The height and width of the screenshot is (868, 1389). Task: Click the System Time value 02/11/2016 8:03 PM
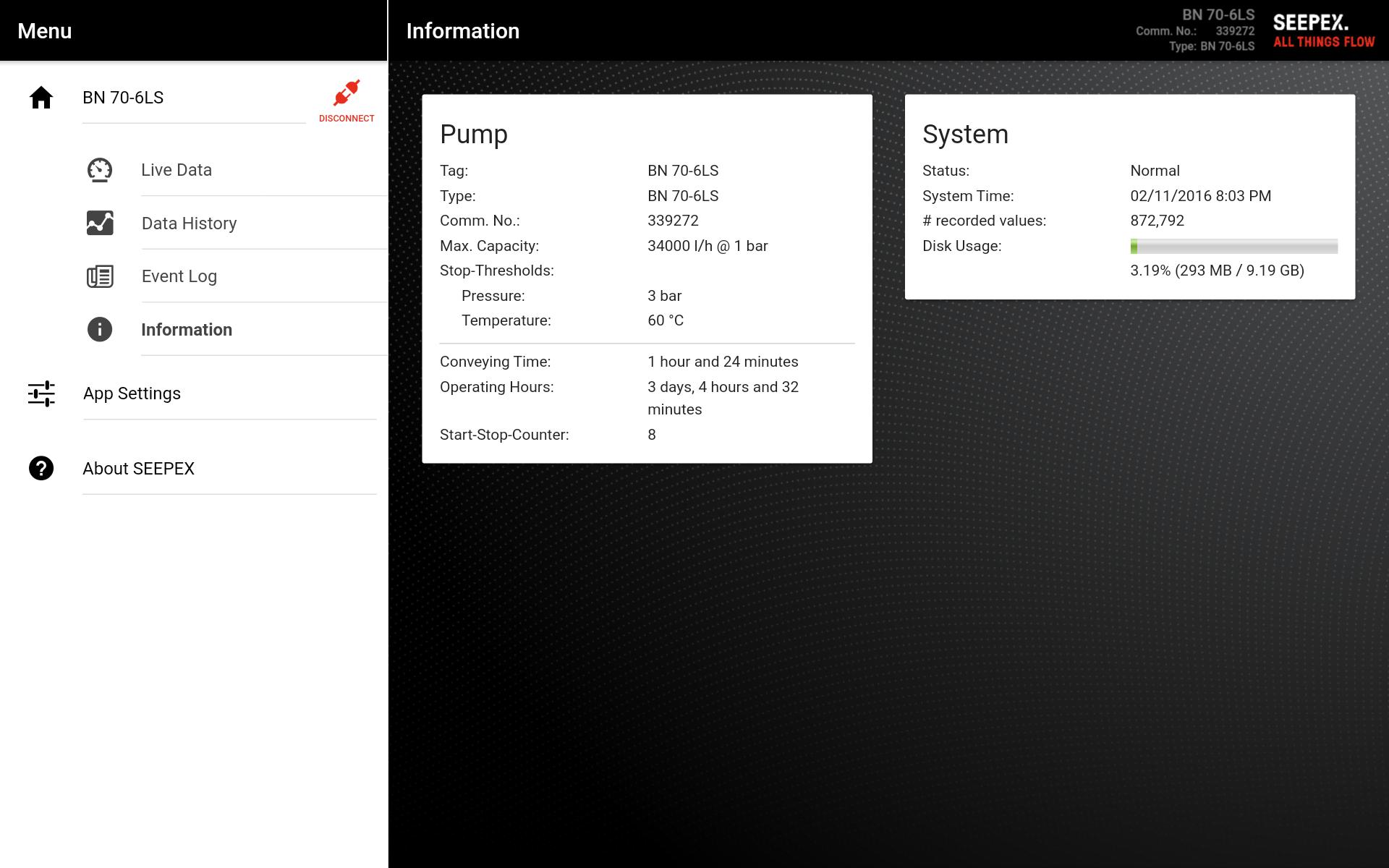click(1200, 196)
